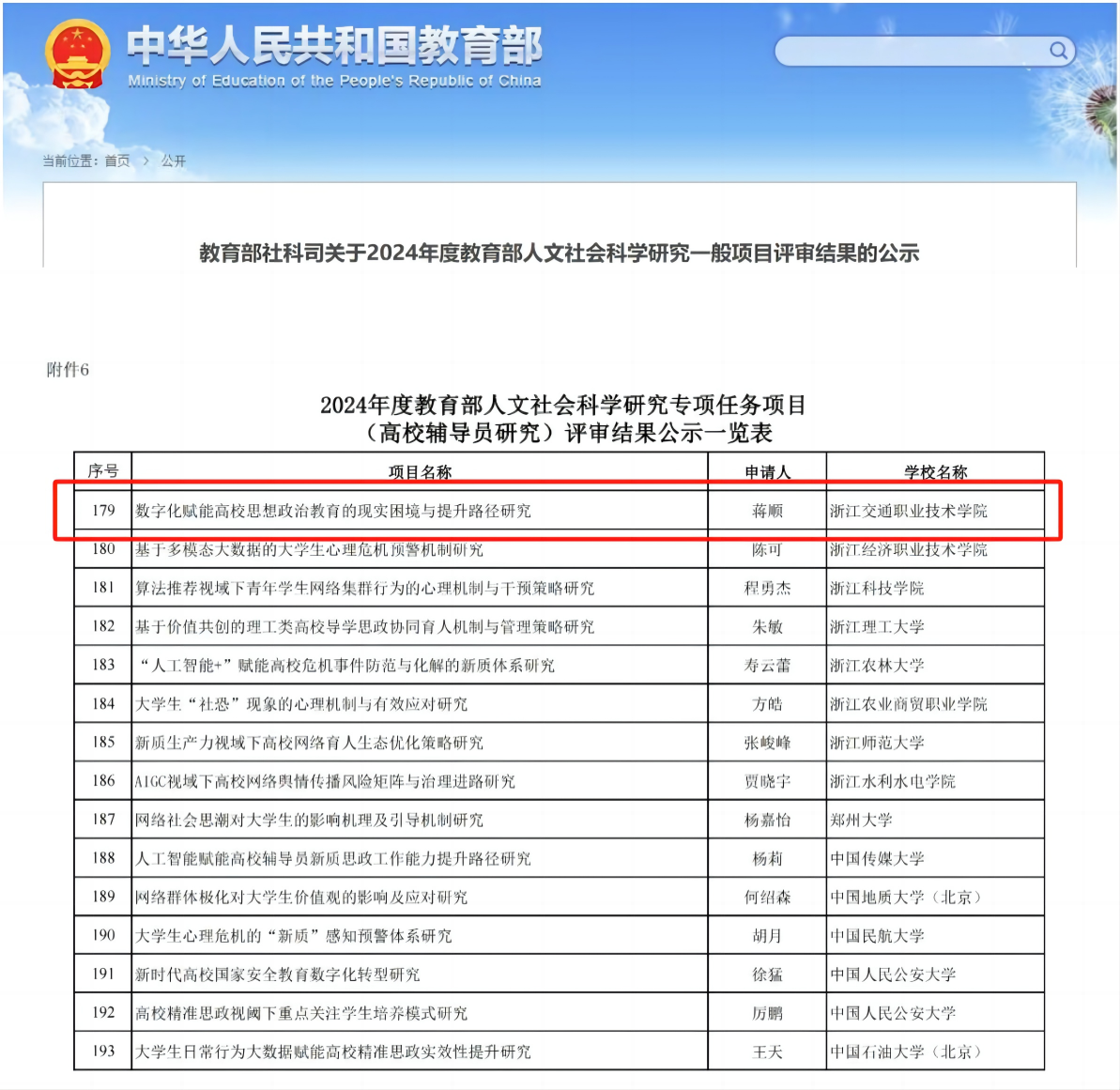Click school 浙江农林大学

point(877,665)
